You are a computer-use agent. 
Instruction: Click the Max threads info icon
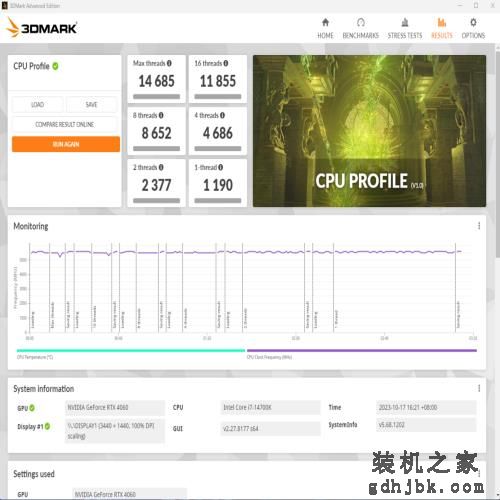click(x=169, y=63)
